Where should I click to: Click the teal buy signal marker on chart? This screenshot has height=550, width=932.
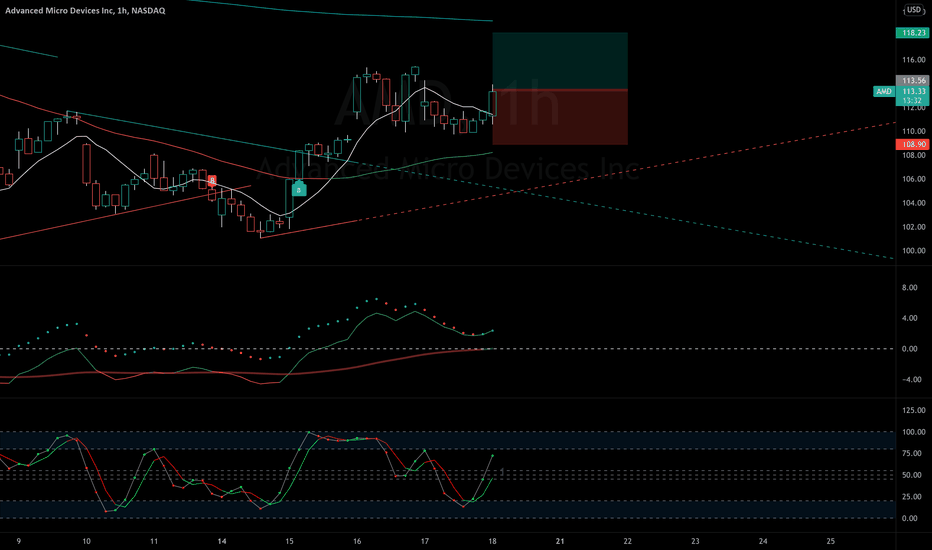pyautogui.click(x=299, y=190)
